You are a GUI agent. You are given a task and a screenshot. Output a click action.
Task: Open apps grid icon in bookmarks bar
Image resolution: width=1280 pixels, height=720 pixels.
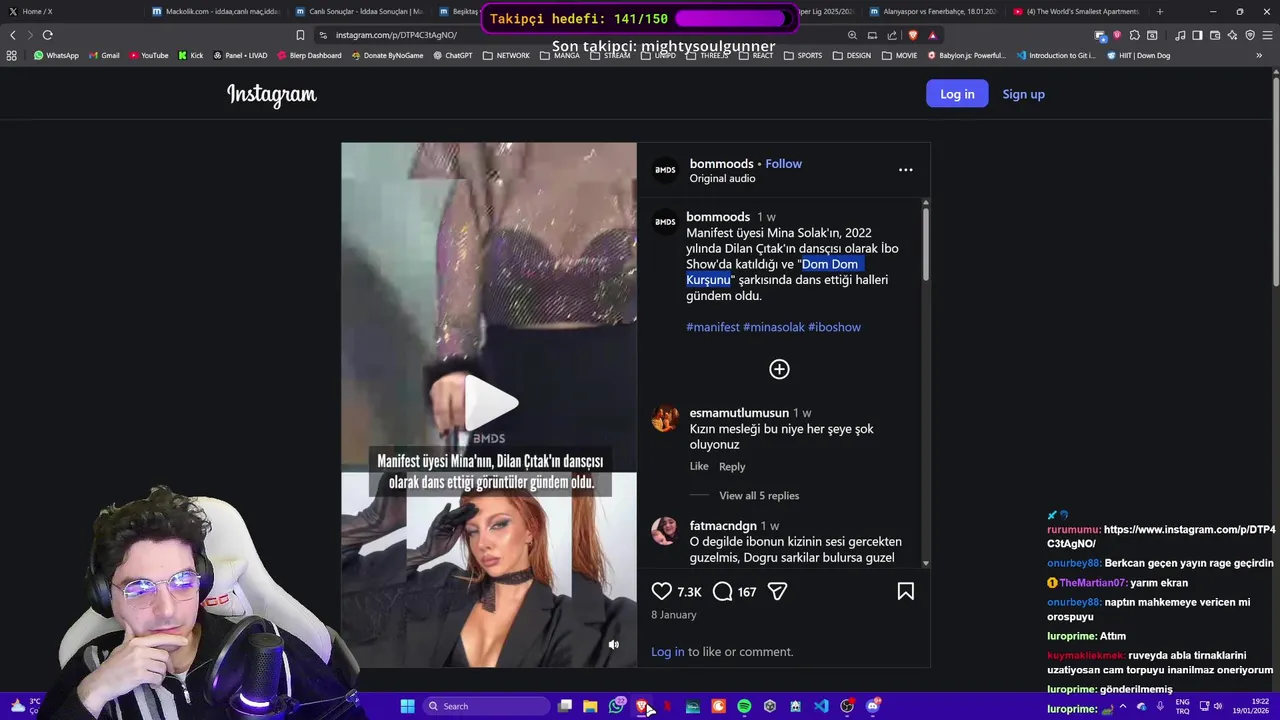pos(12,55)
